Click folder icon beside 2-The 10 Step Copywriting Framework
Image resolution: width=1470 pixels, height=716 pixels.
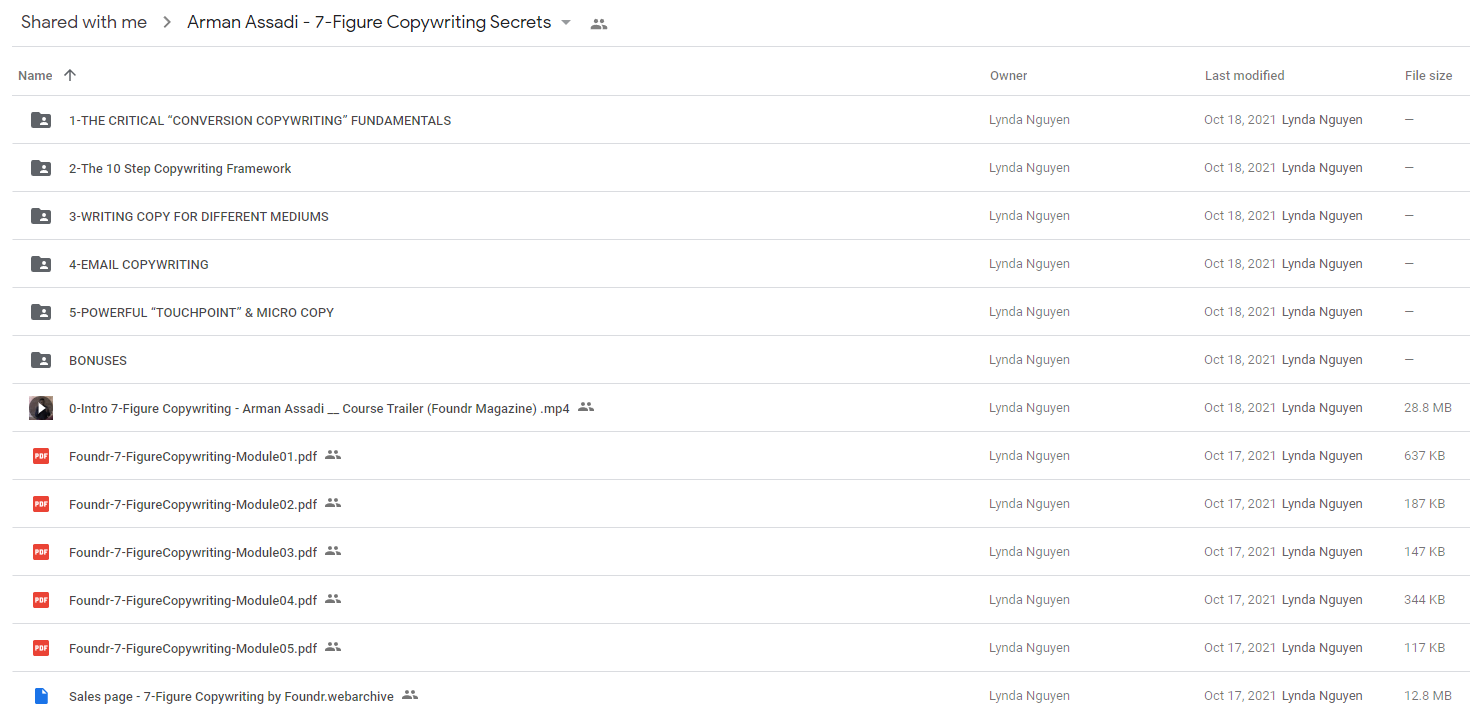[x=41, y=168]
